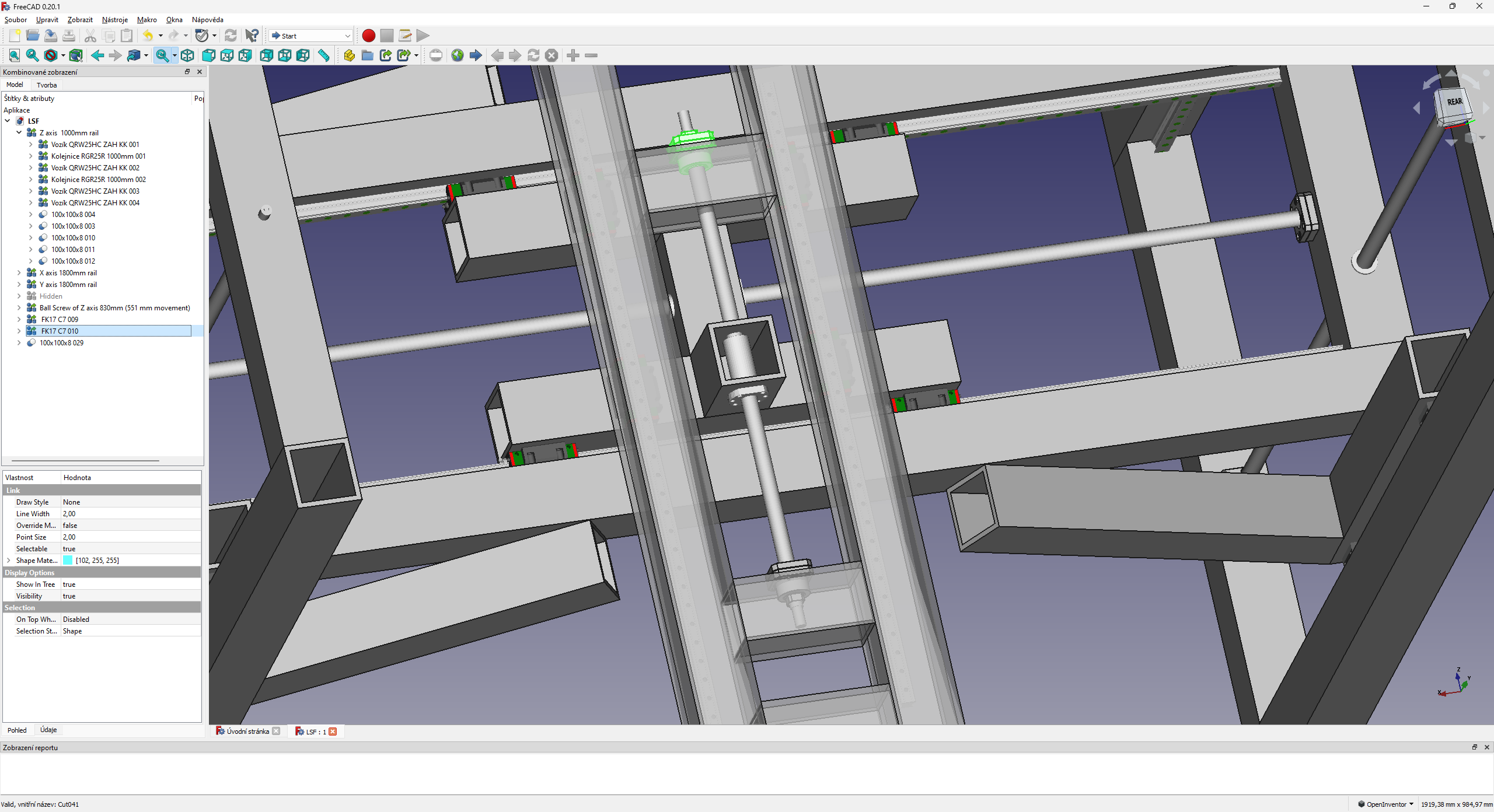Click the Fit All view icon
Image resolution: width=1494 pixels, height=812 pixels.
[x=15, y=55]
